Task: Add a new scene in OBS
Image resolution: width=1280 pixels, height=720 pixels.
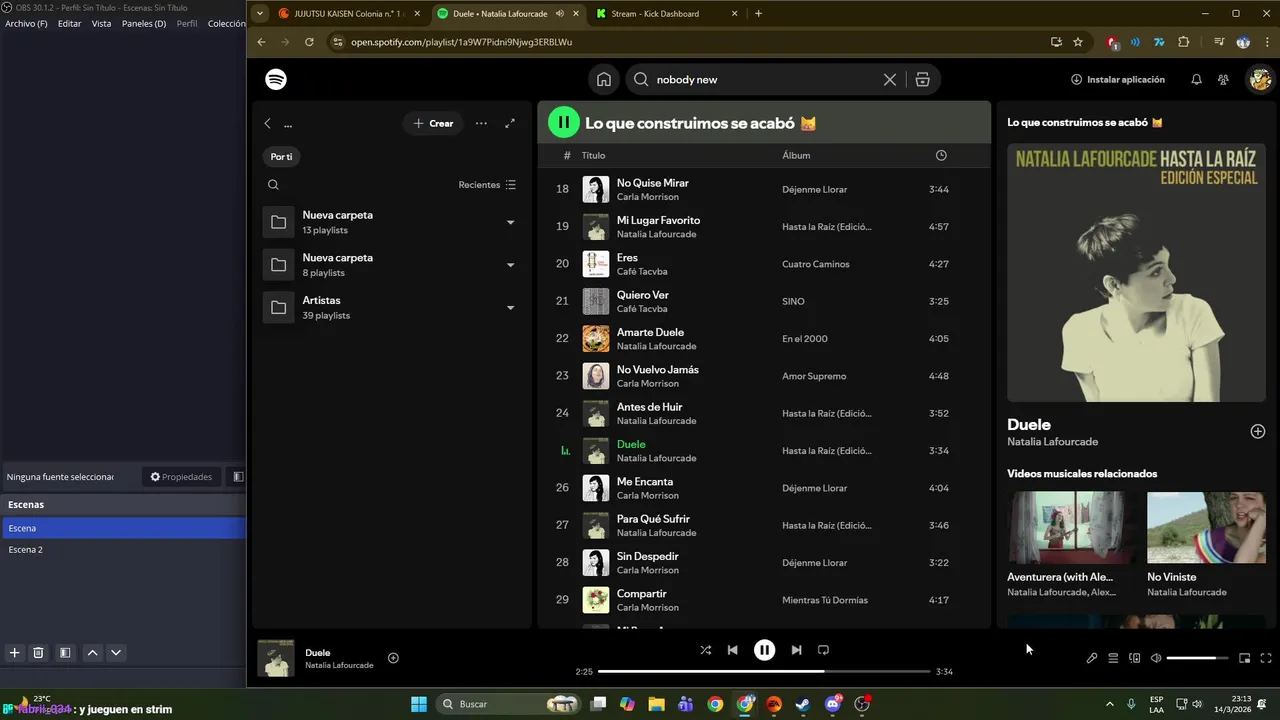Action: (14, 653)
